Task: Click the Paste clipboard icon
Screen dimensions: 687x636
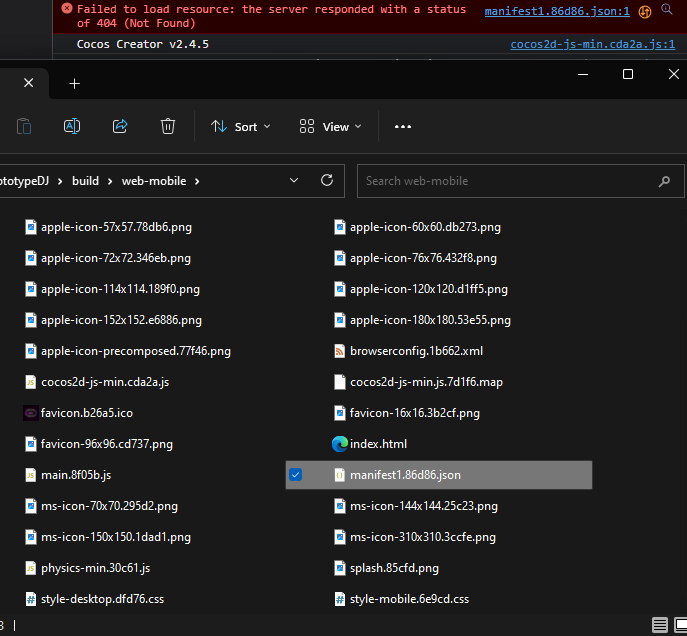Action: click(24, 126)
